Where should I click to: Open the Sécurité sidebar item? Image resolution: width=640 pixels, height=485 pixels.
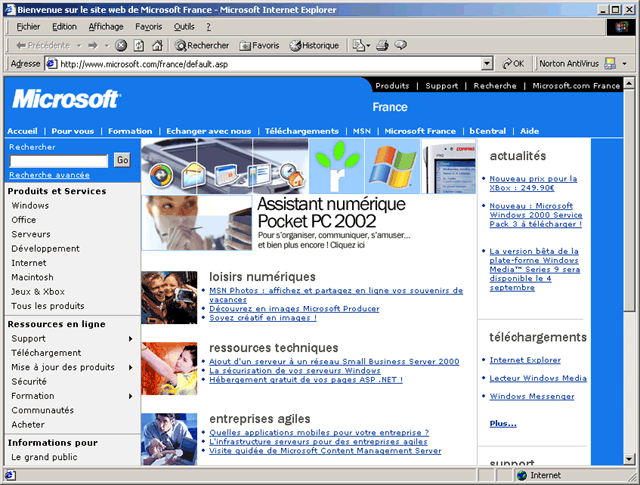29,382
